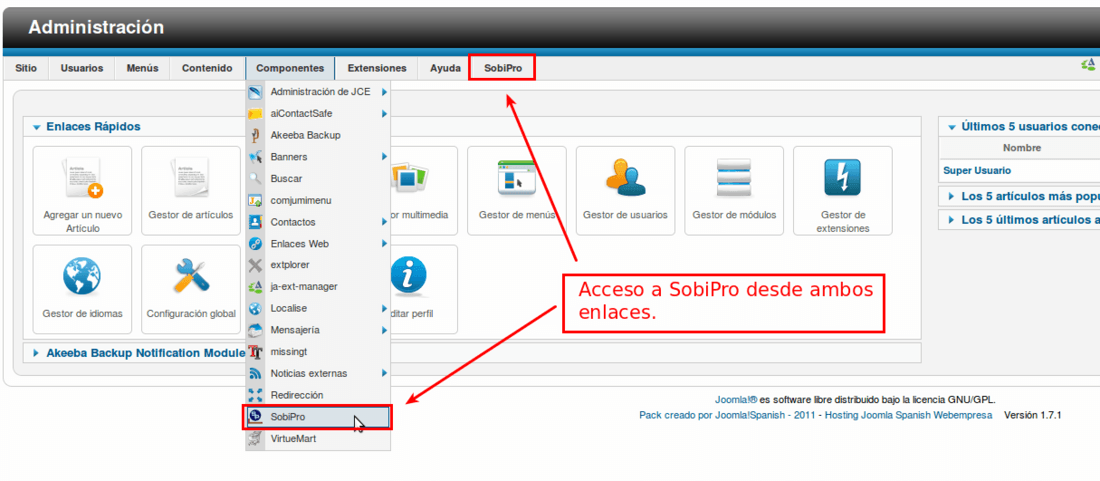Screen dimensions: 1100x481
Task: Open Gestor de menús quick link icon
Action: (x=516, y=191)
